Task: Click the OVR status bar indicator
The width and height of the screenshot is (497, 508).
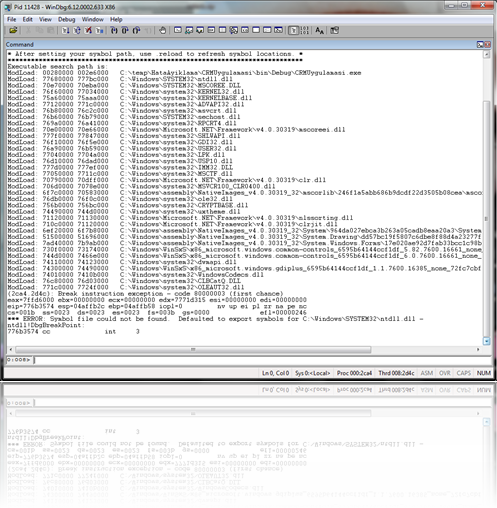Action: click(445, 373)
